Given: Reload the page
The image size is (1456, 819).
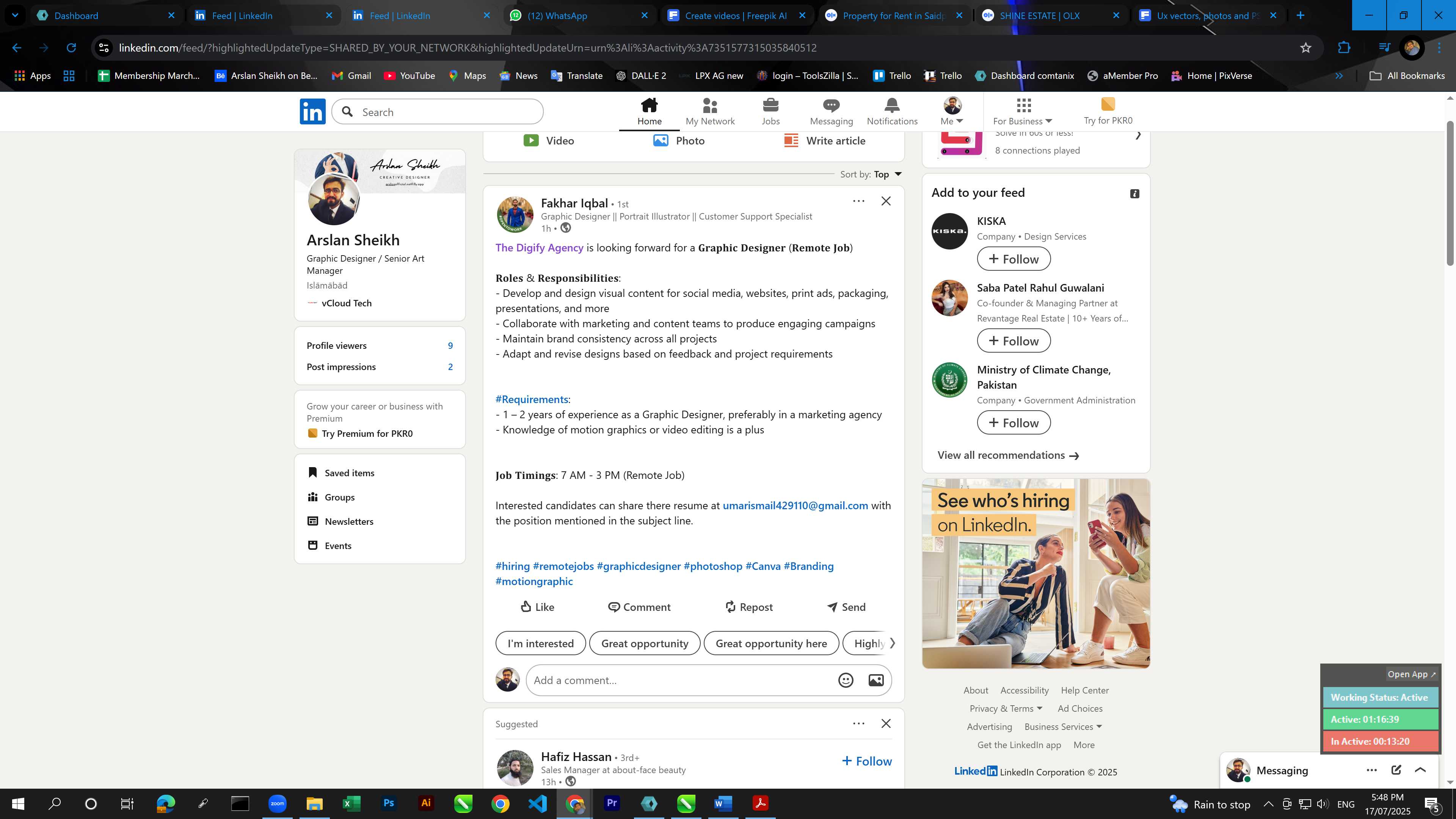Looking at the screenshot, I should [x=71, y=48].
